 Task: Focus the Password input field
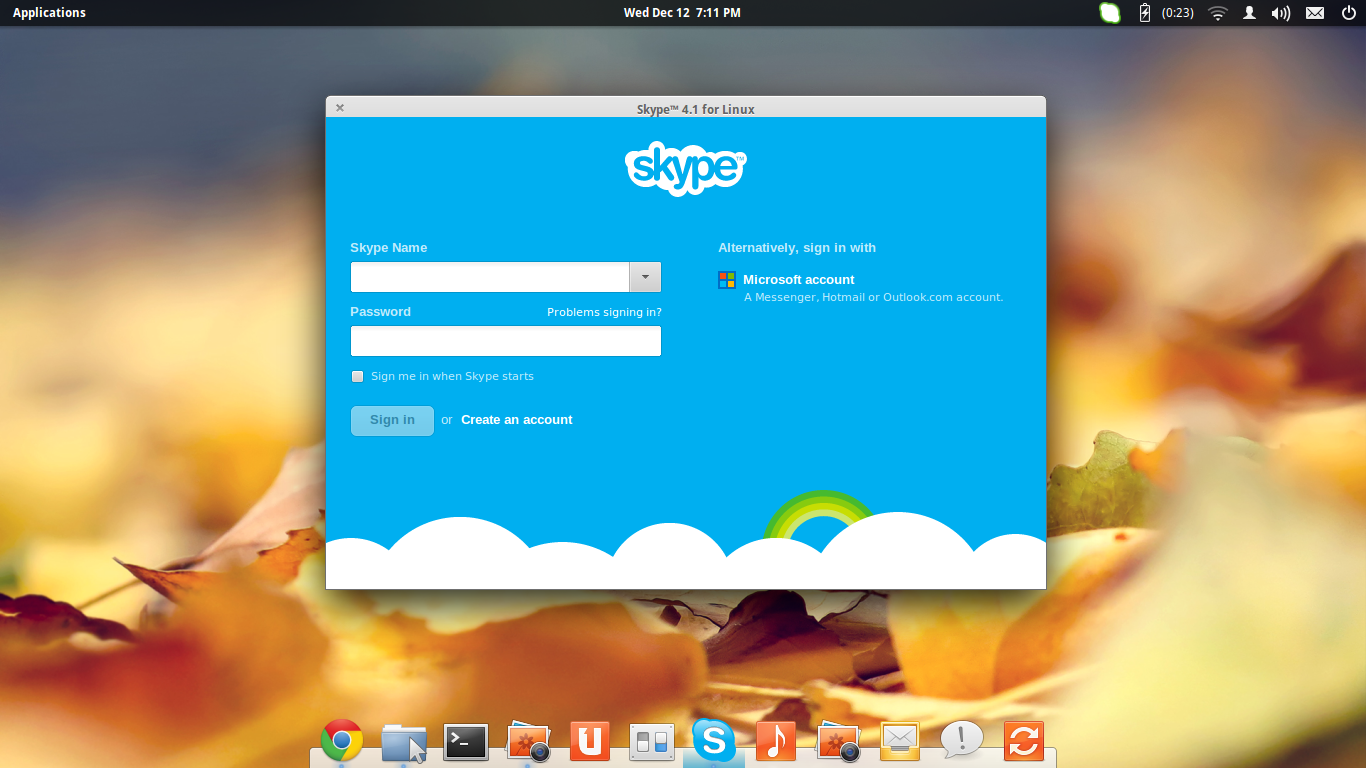[x=506, y=341]
